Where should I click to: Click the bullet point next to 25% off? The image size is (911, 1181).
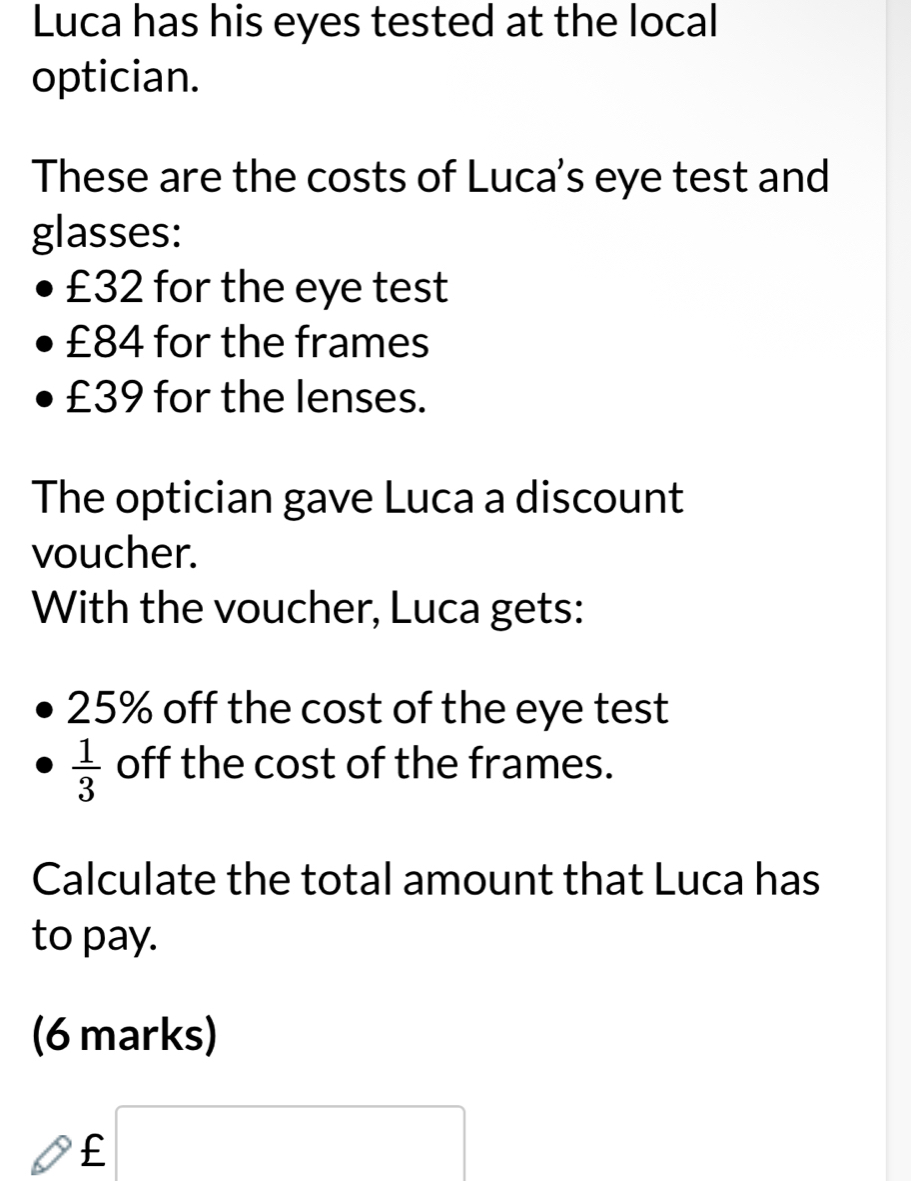click(47, 710)
